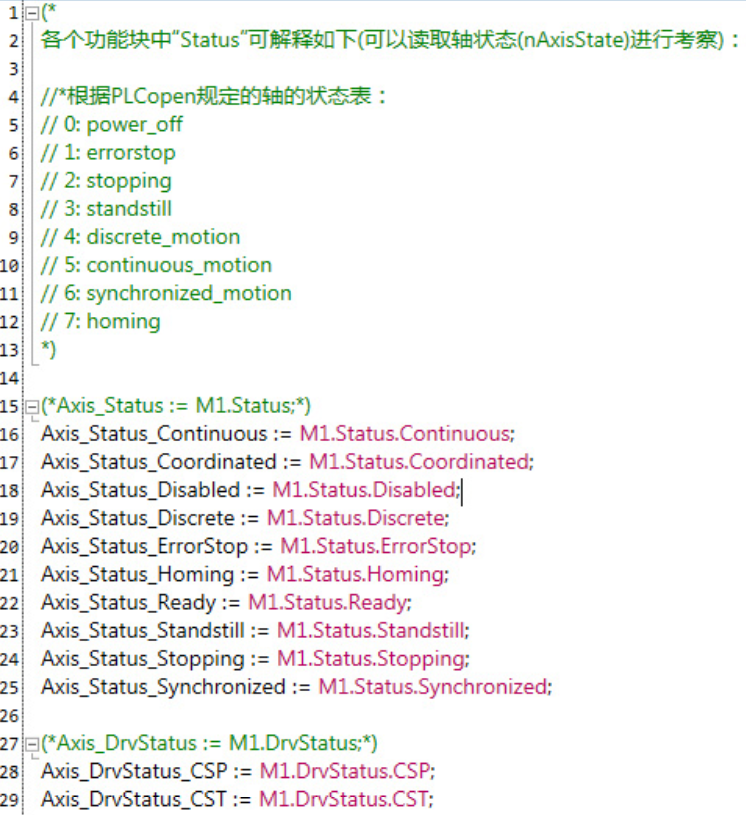Collapse the Axis_Status comment fold at line 15
Screen dimensions: 746x815
pyautogui.click(x=32, y=406)
